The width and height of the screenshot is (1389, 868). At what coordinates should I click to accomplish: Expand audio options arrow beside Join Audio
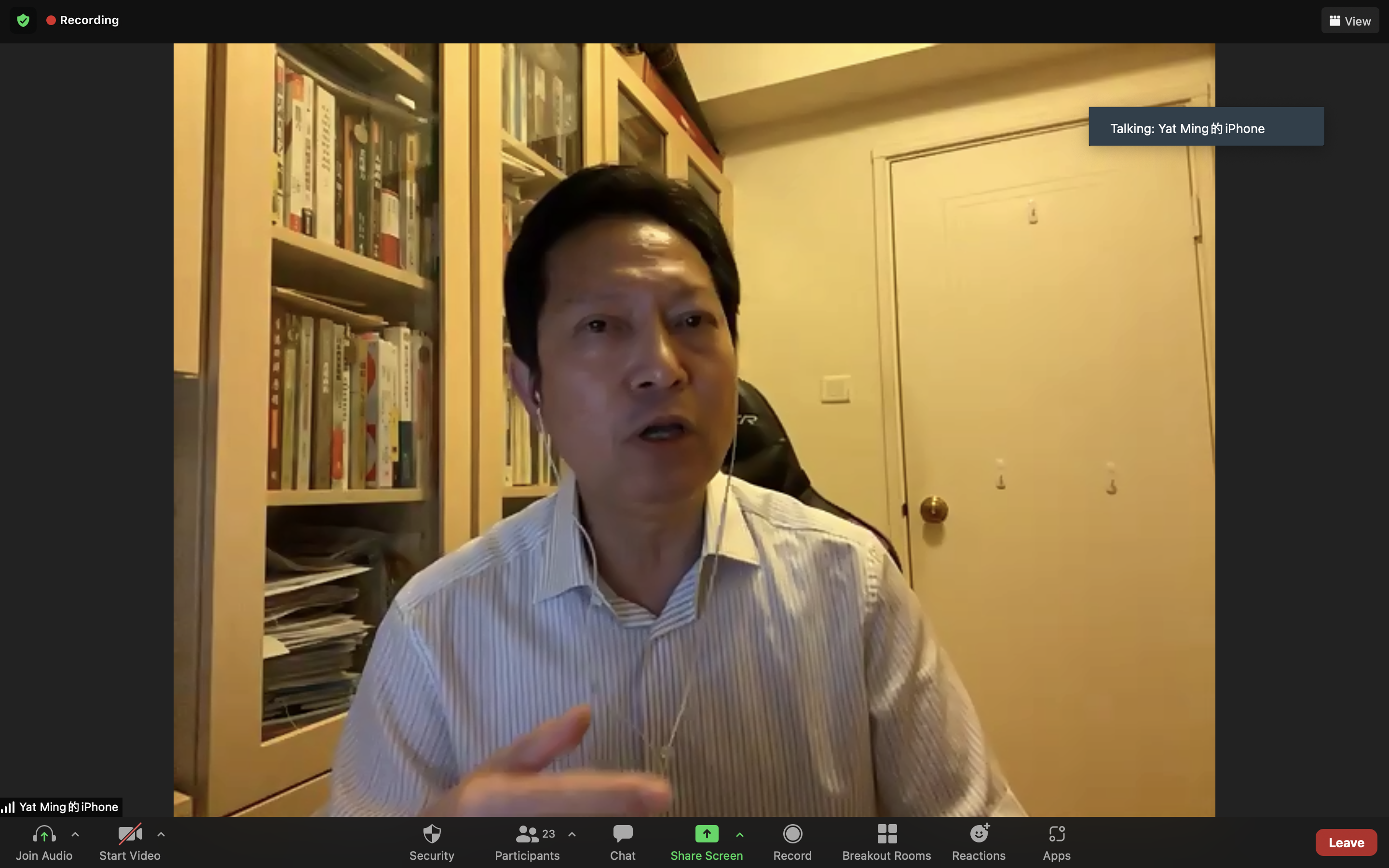[x=75, y=835]
